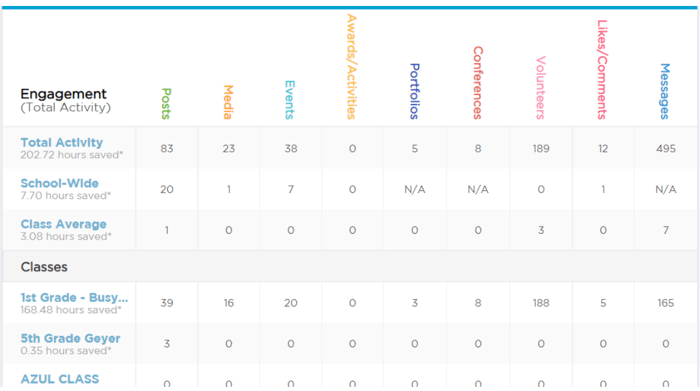The image size is (700, 391).
Task: Open the 5th Grade Geyer class
Action: [x=71, y=338]
